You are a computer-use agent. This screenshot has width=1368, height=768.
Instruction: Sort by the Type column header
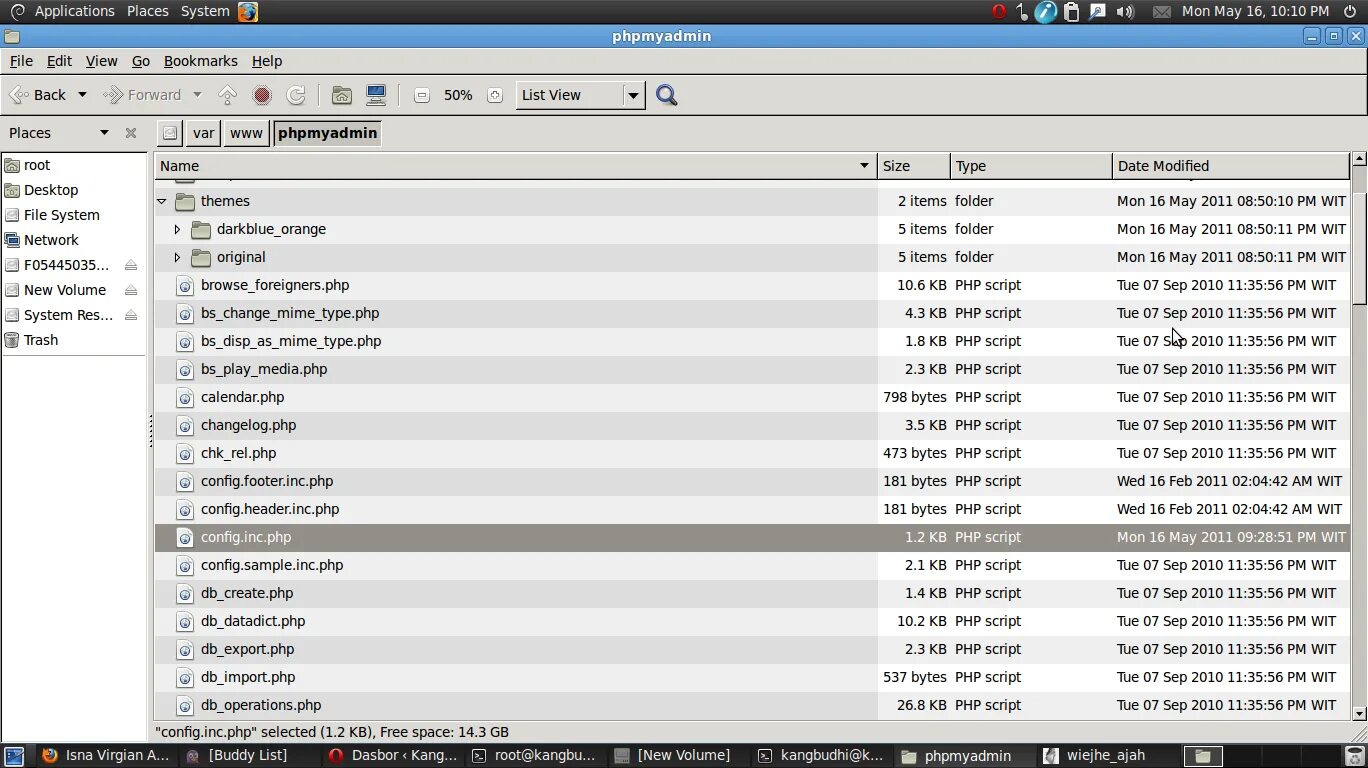click(x=1031, y=166)
